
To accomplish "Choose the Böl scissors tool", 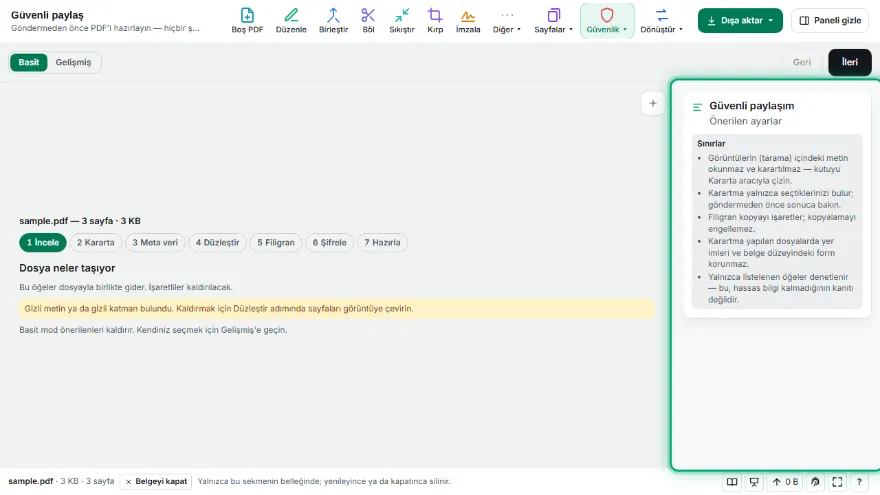I will (x=368, y=21).
